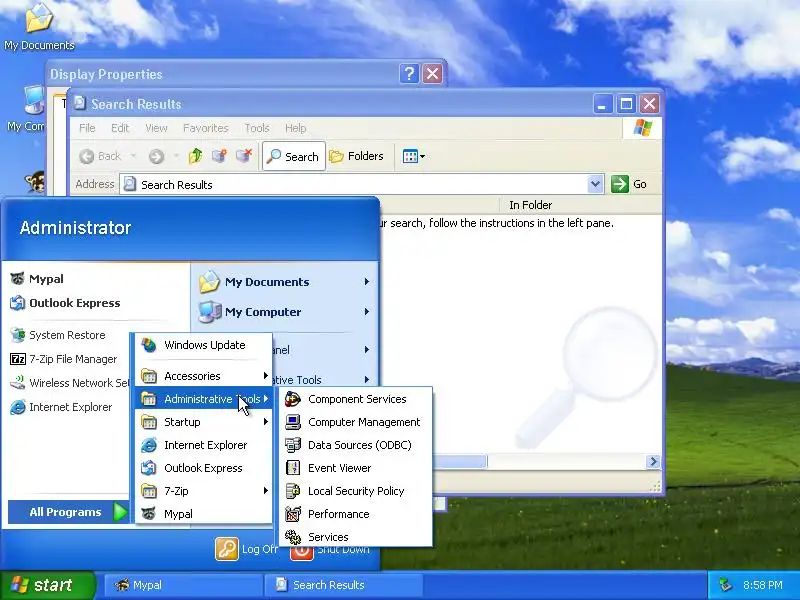
Task: Open Component Services from Administrative Tools
Action: [x=356, y=399]
